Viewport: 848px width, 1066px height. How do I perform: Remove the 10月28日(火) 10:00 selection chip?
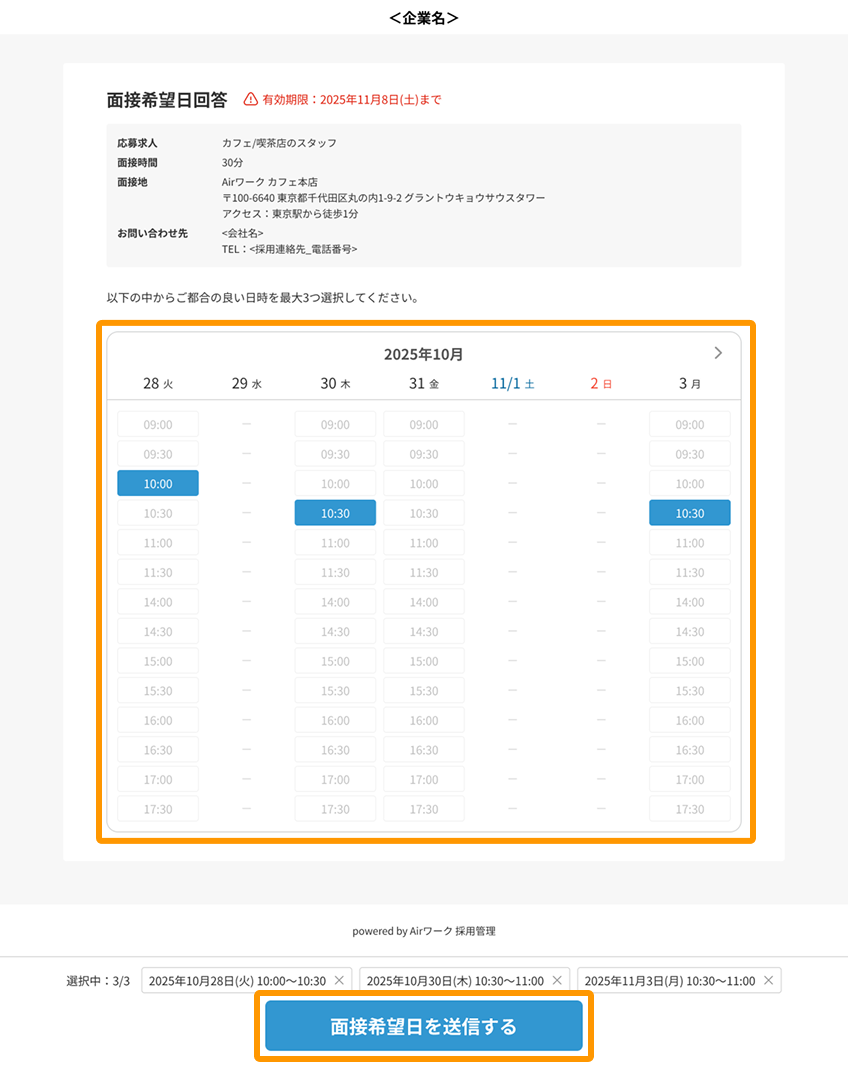[x=339, y=980]
